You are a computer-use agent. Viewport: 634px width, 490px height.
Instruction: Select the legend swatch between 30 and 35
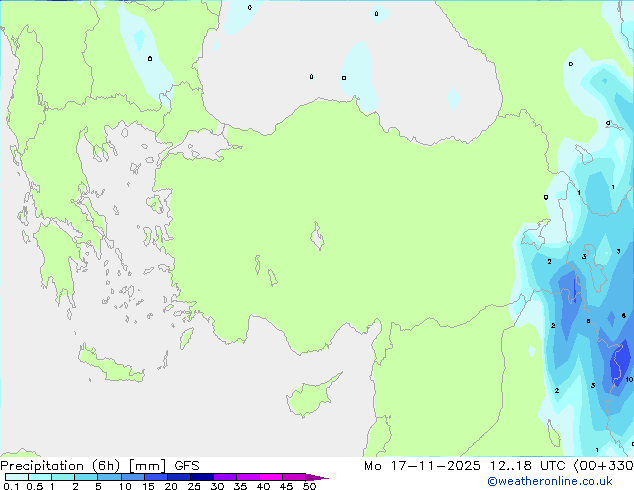(x=225, y=477)
